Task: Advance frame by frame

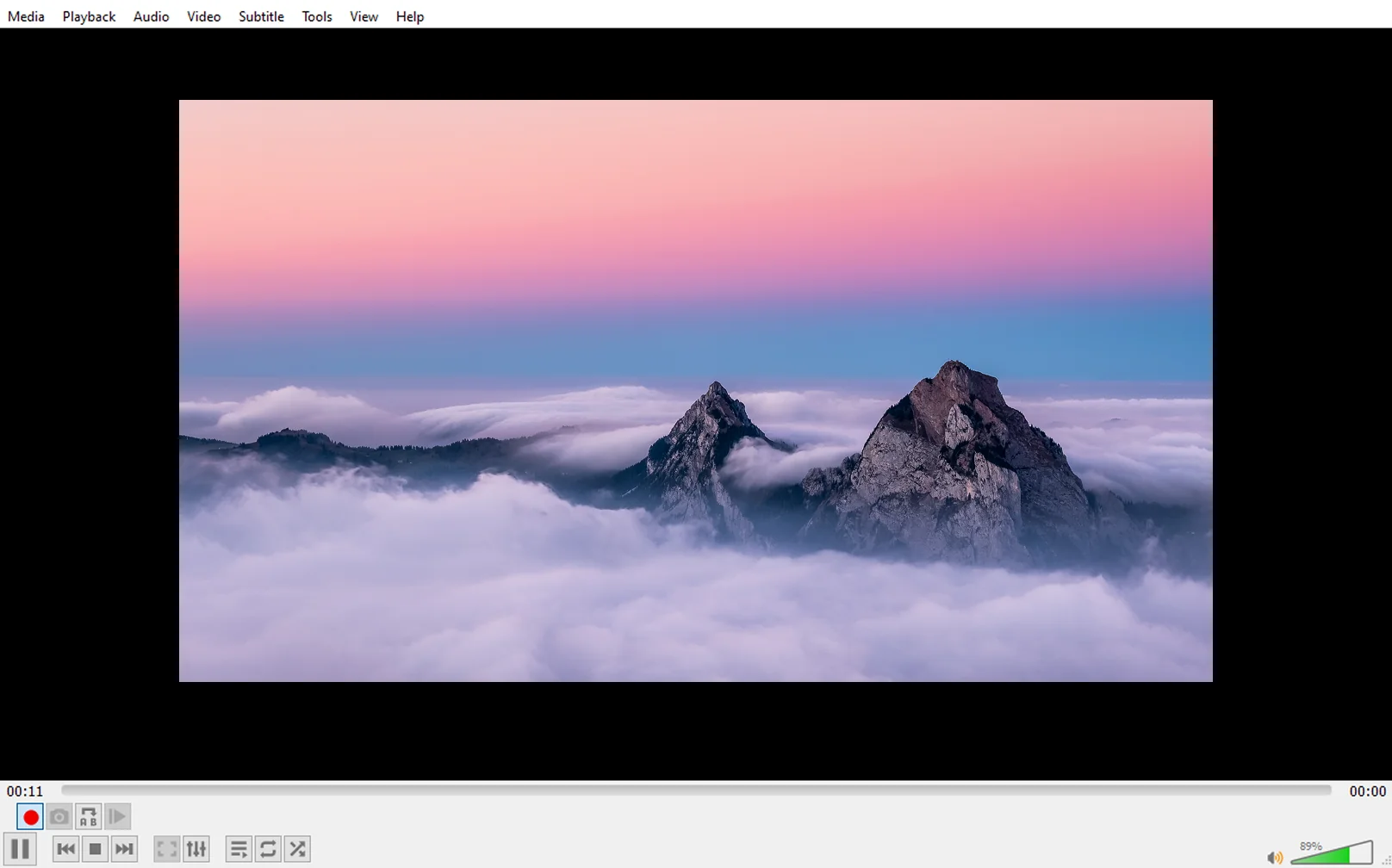Action: point(118,817)
